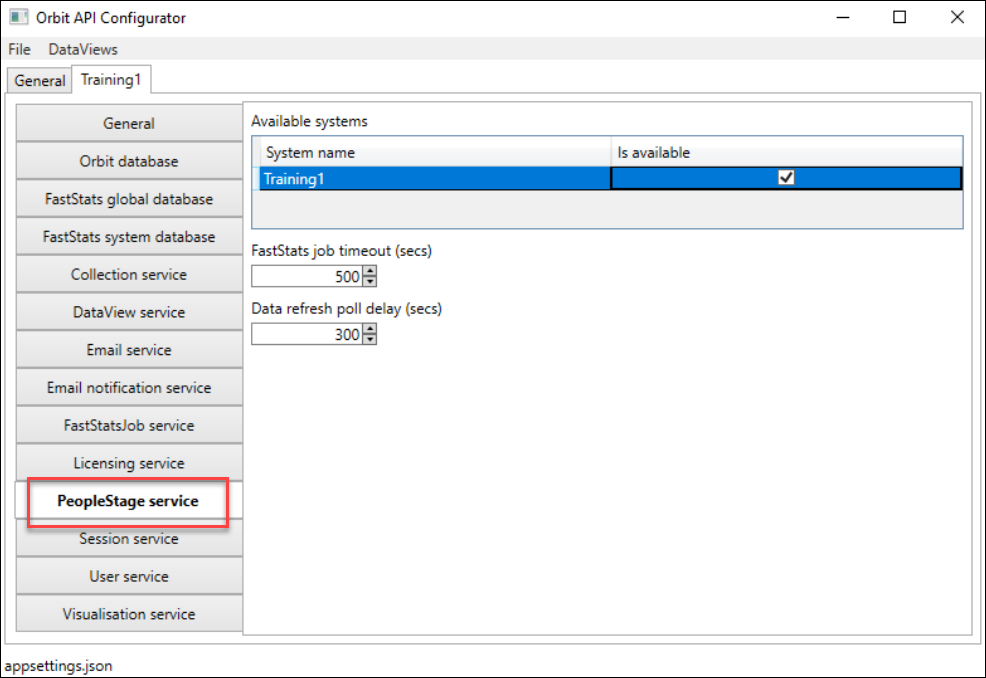The image size is (986, 678).
Task: Increase Data refresh poll delay value
Action: point(370,329)
